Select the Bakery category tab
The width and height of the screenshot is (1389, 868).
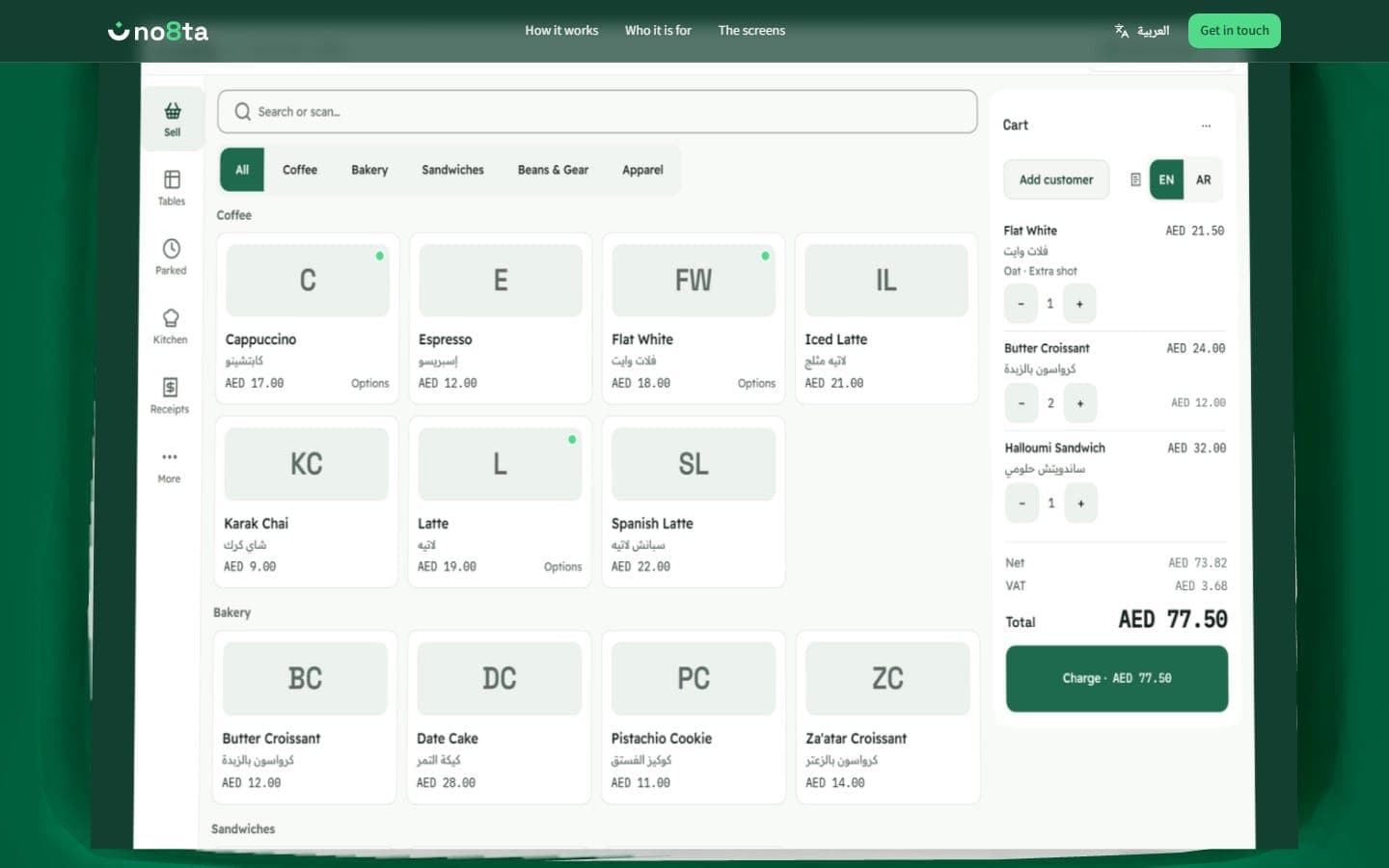click(369, 170)
